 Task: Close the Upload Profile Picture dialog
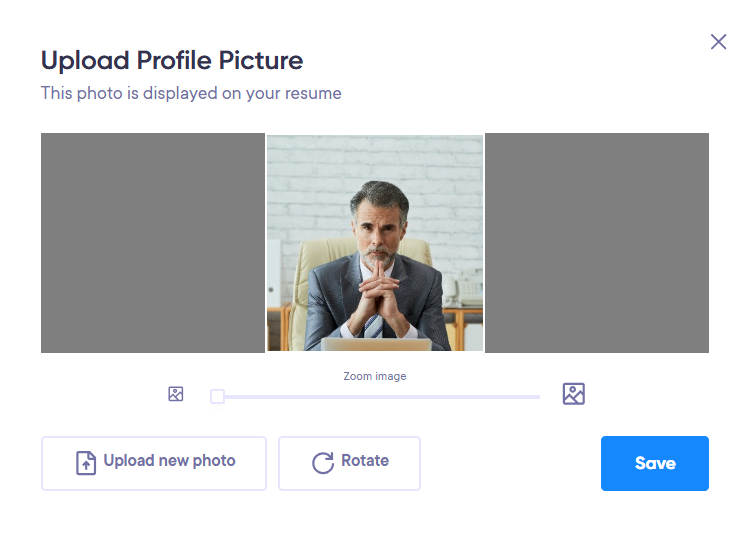(718, 42)
